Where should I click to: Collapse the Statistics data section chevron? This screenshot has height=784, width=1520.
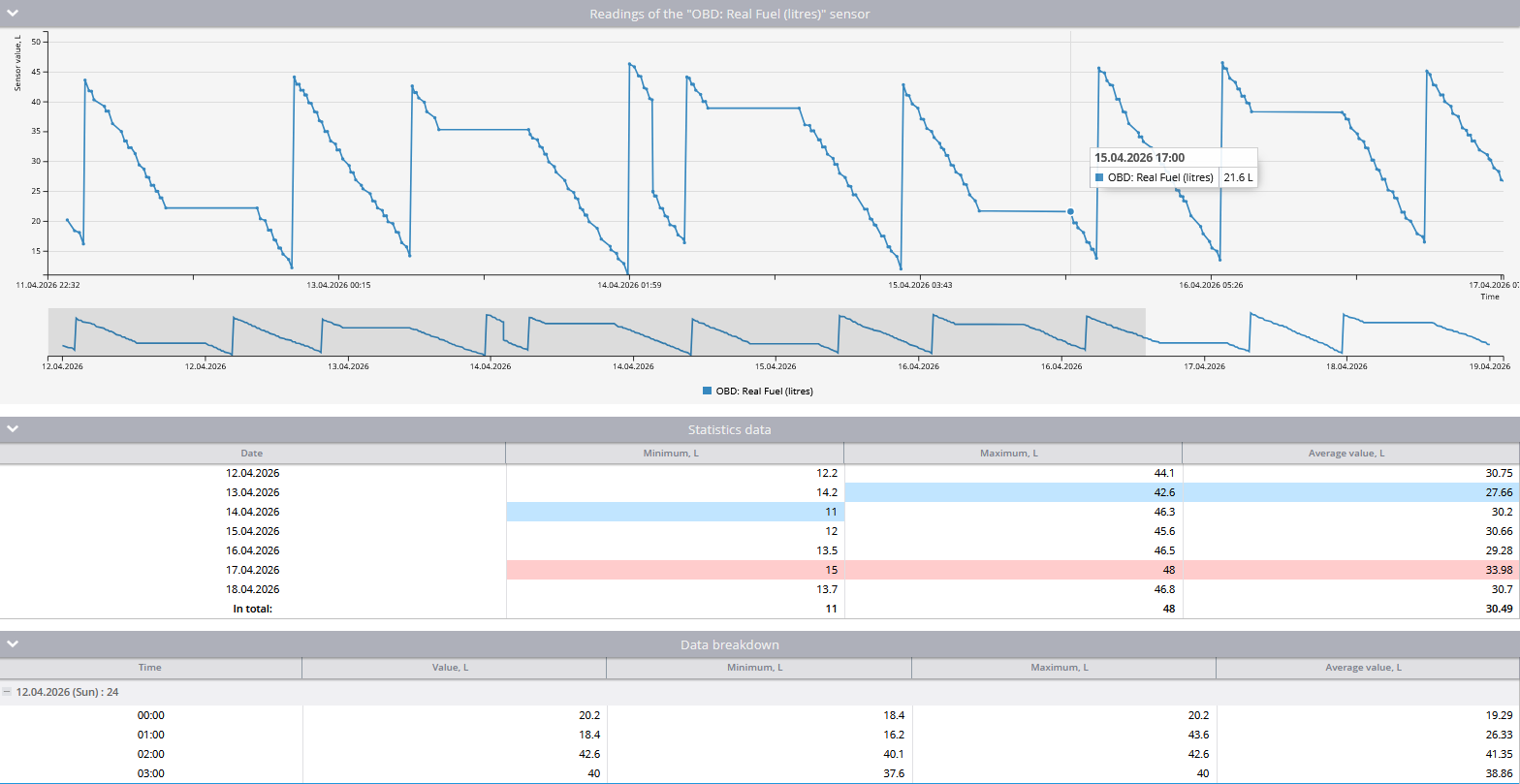pyautogui.click(x=12, y=428)
